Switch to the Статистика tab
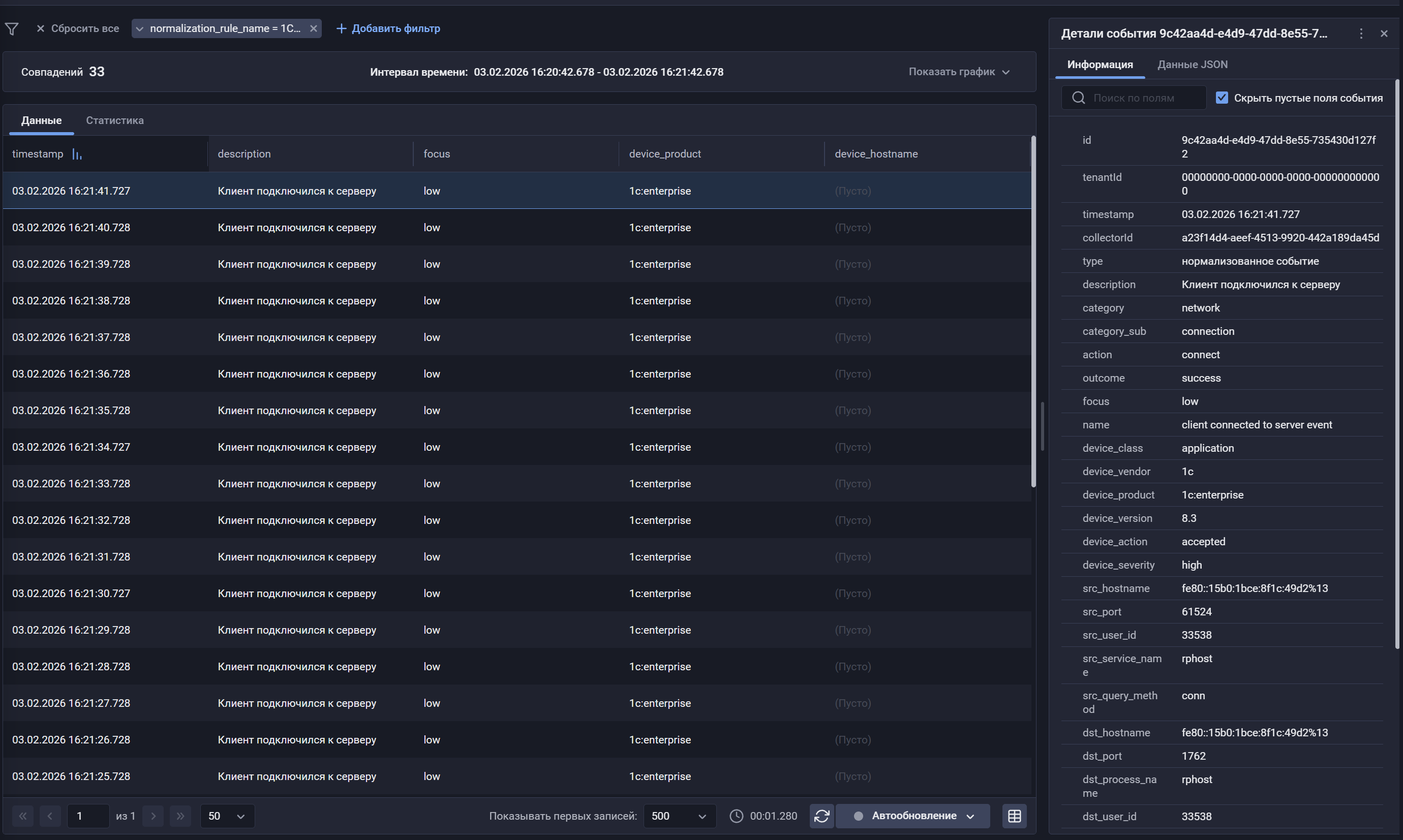The width and height of the screenshot is (1403, 840). point(114,120)
